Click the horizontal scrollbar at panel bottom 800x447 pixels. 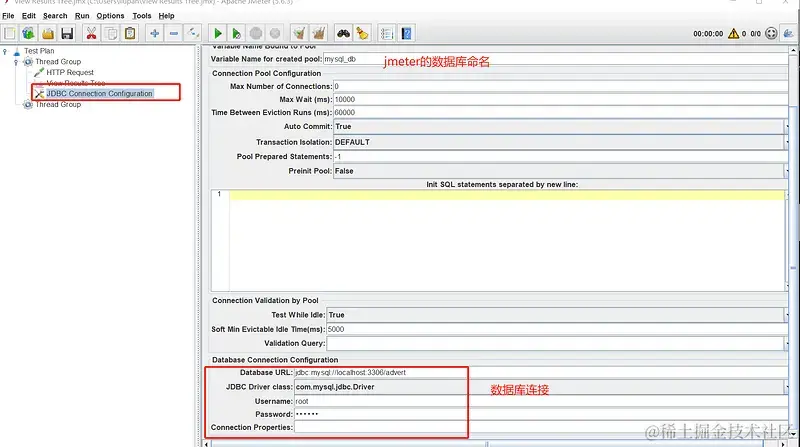click(495, 444)
